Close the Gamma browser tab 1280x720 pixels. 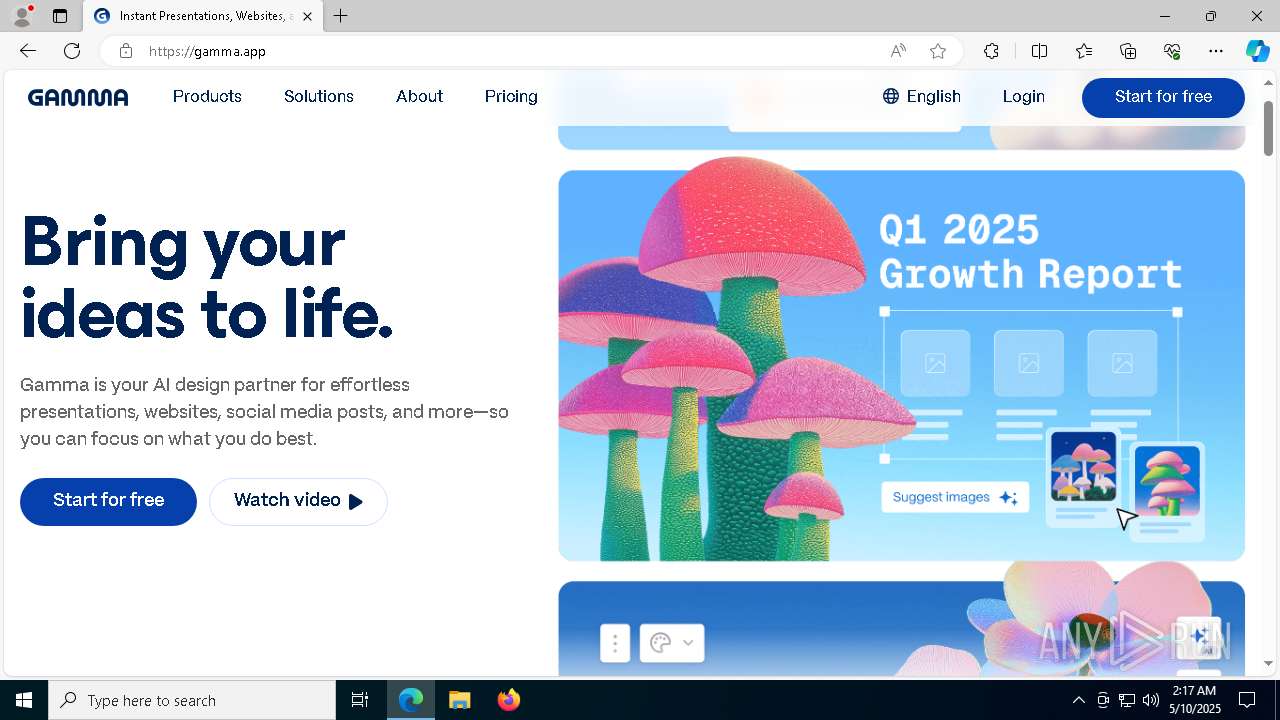(307, 16)
